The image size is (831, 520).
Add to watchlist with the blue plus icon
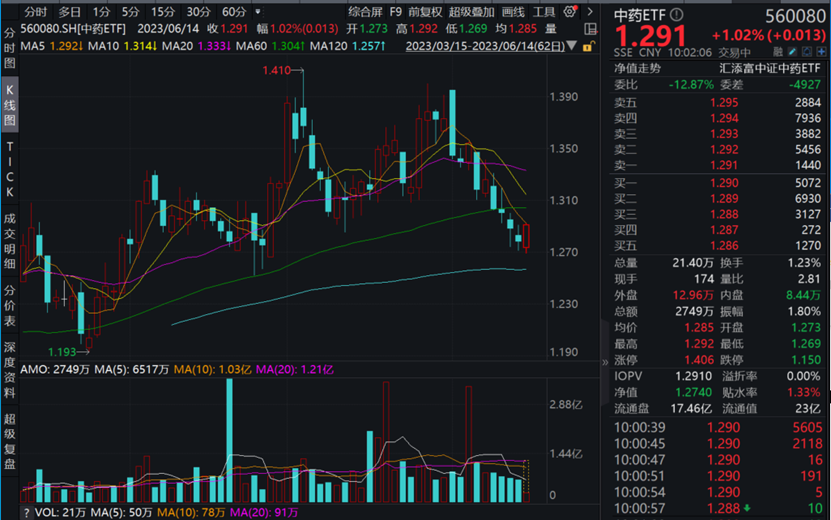[821, 52]
